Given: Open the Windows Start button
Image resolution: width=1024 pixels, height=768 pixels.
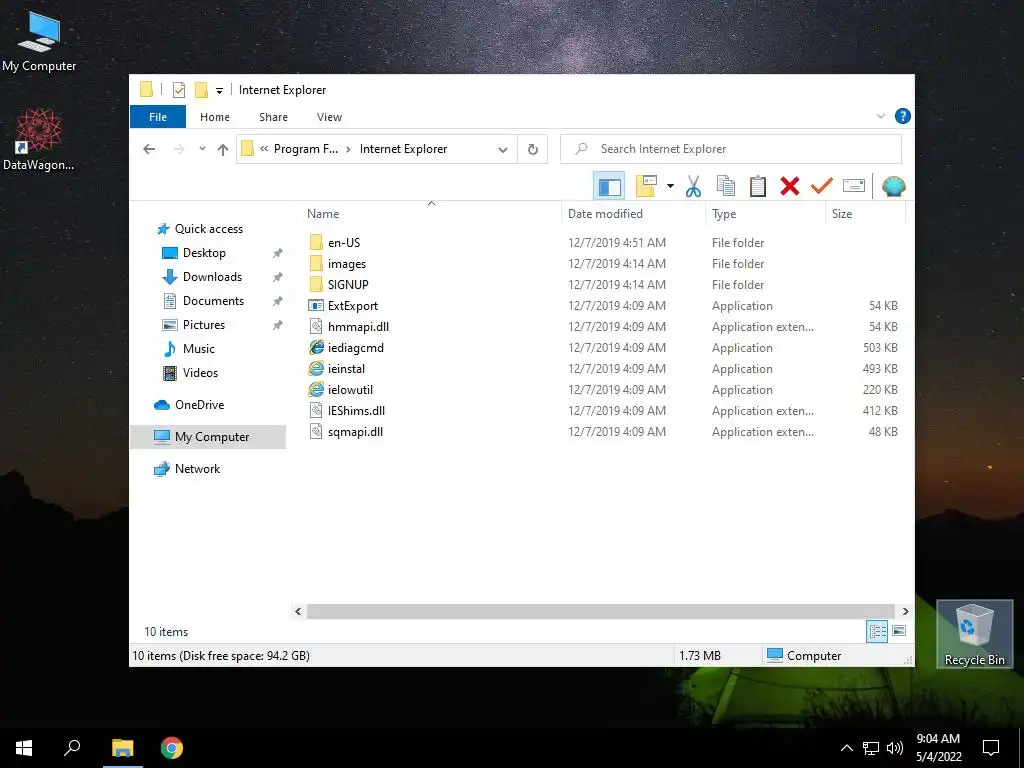Looking at the screenshot, I should pyautogui.click(x=24, y=748).
